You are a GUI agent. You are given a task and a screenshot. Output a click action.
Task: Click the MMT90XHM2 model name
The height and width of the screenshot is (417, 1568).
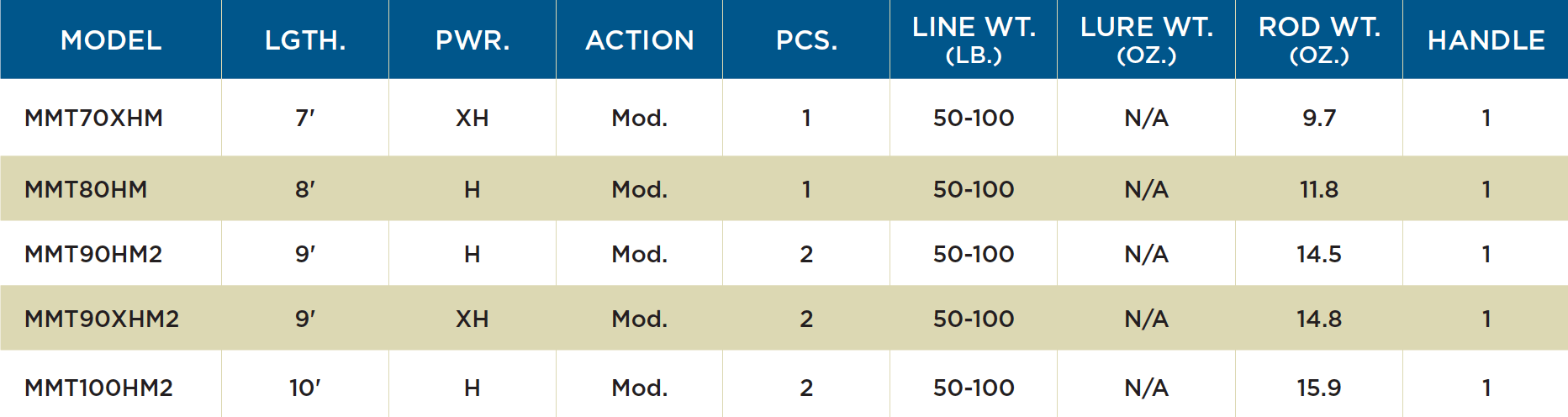[102, 319]
